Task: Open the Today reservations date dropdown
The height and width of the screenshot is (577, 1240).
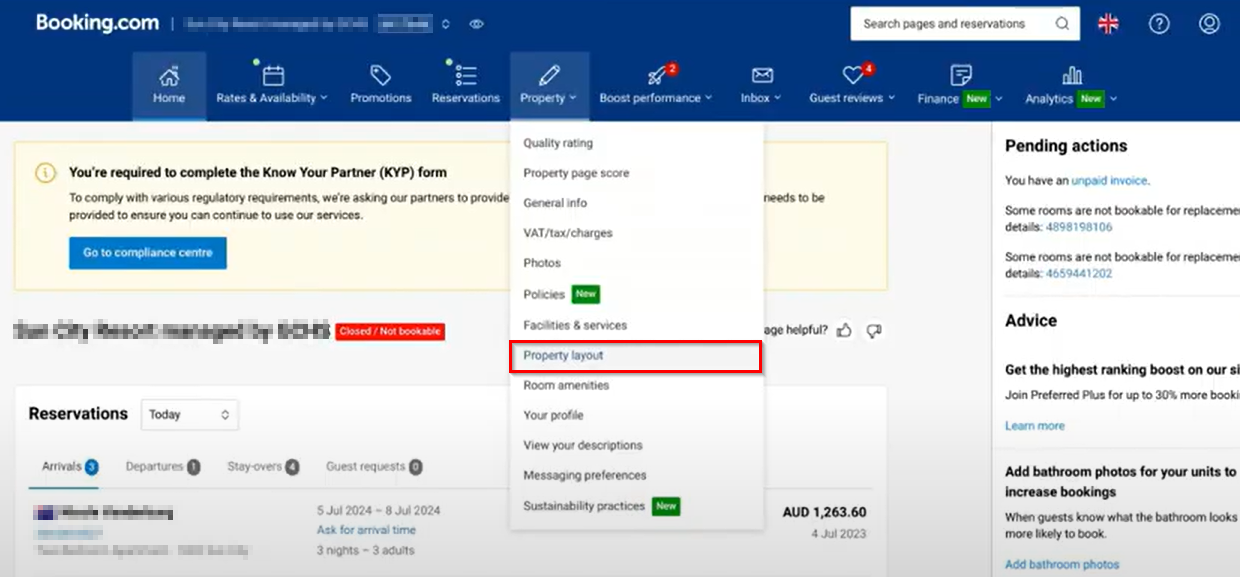Action: coord(189,414)
